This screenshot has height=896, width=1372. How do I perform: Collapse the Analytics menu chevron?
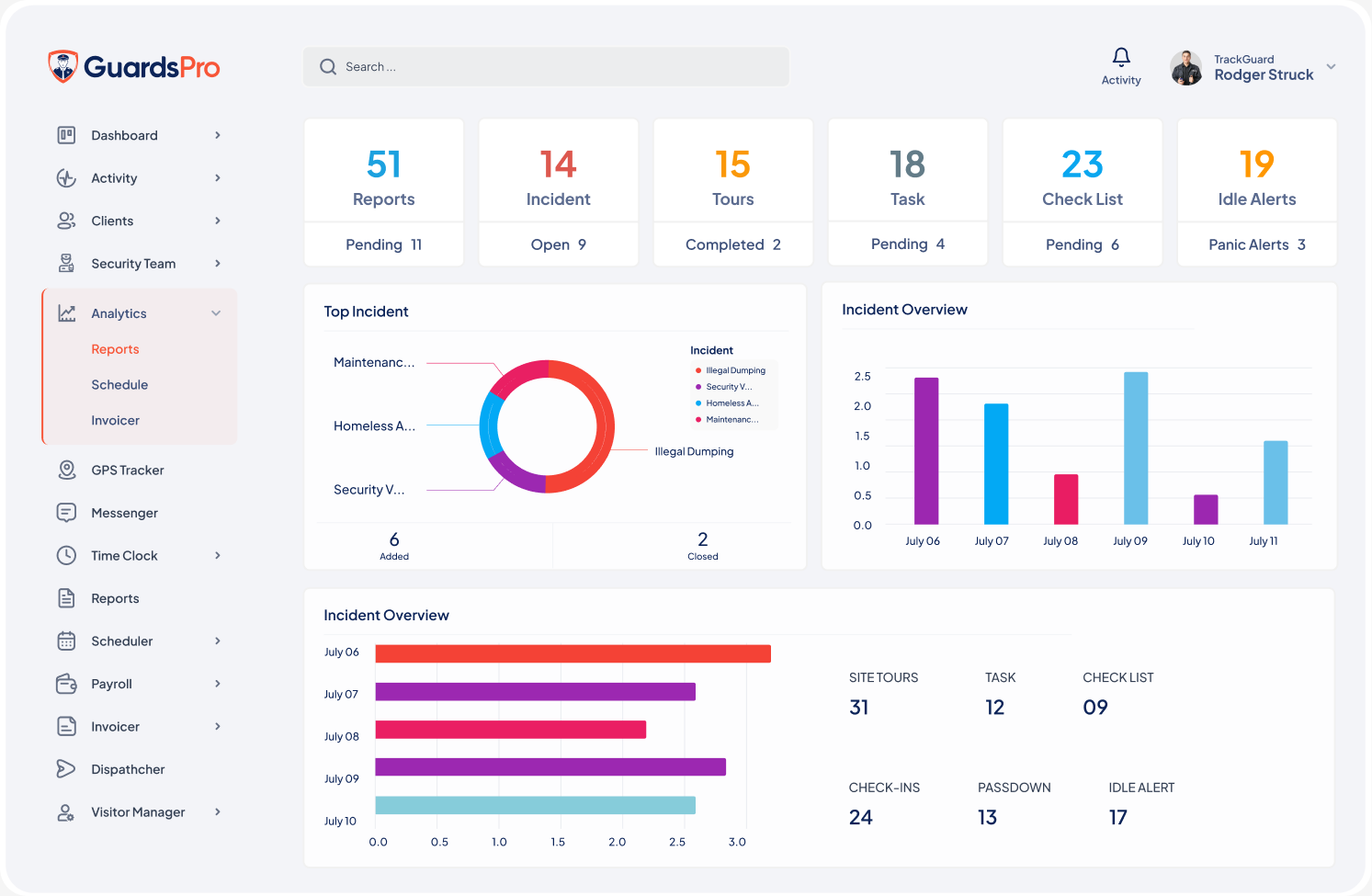[x=216, y=313]
